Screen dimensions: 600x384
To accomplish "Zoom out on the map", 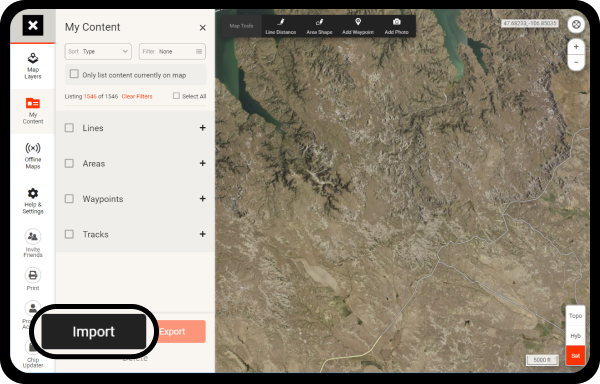I will tap(576, 62).
